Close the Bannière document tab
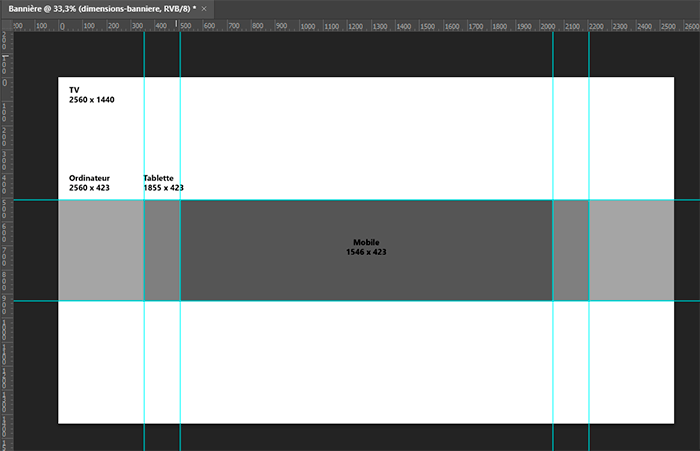Screen dimensions: 700x451 pos(205,7)
